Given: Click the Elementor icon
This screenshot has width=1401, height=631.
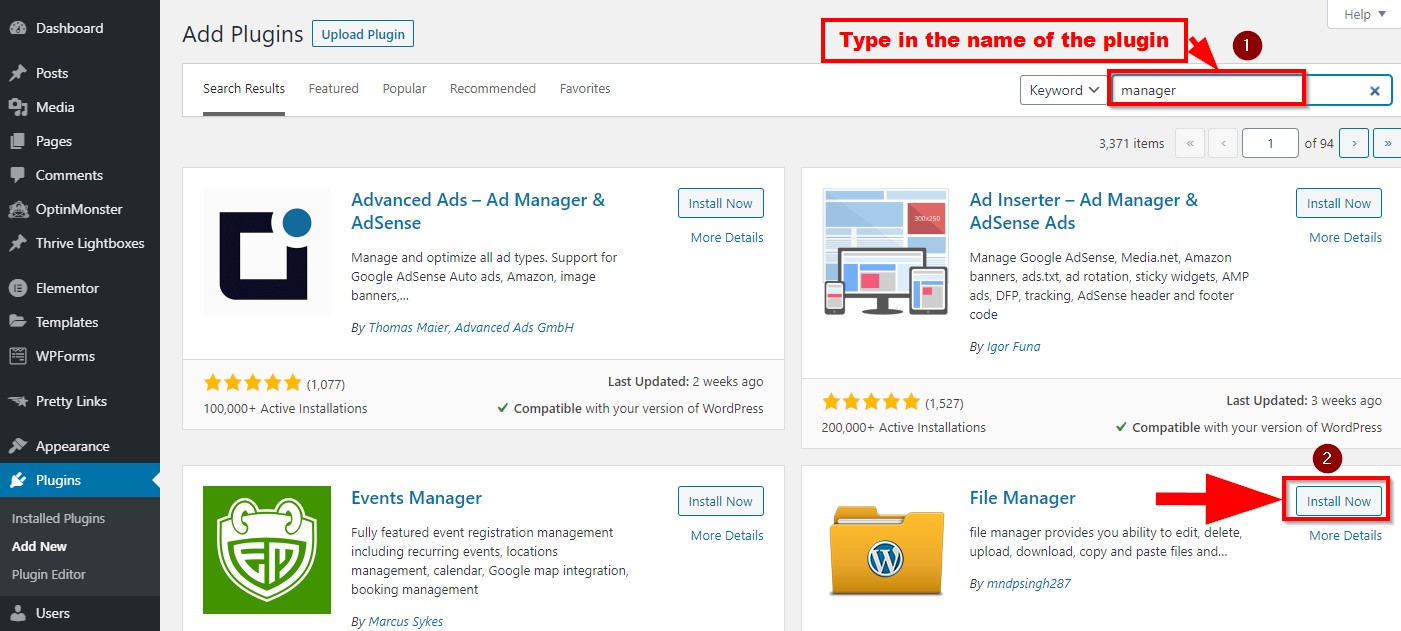Looking at the screenshot, I should pyautogui.click(x=17, y=288).
